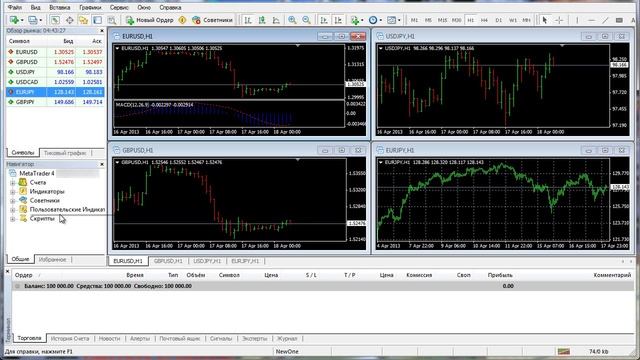Click the Новый Ордер button
The image size is (640, 360).
point(149,20)
